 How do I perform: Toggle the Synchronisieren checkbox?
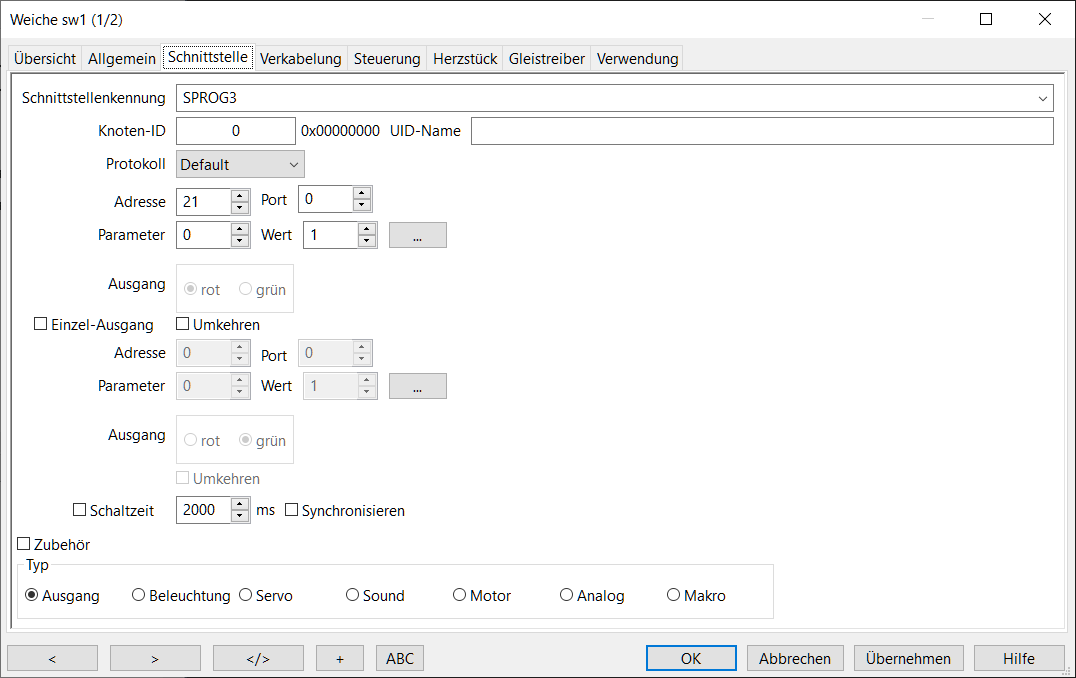(x=292, y=510)
